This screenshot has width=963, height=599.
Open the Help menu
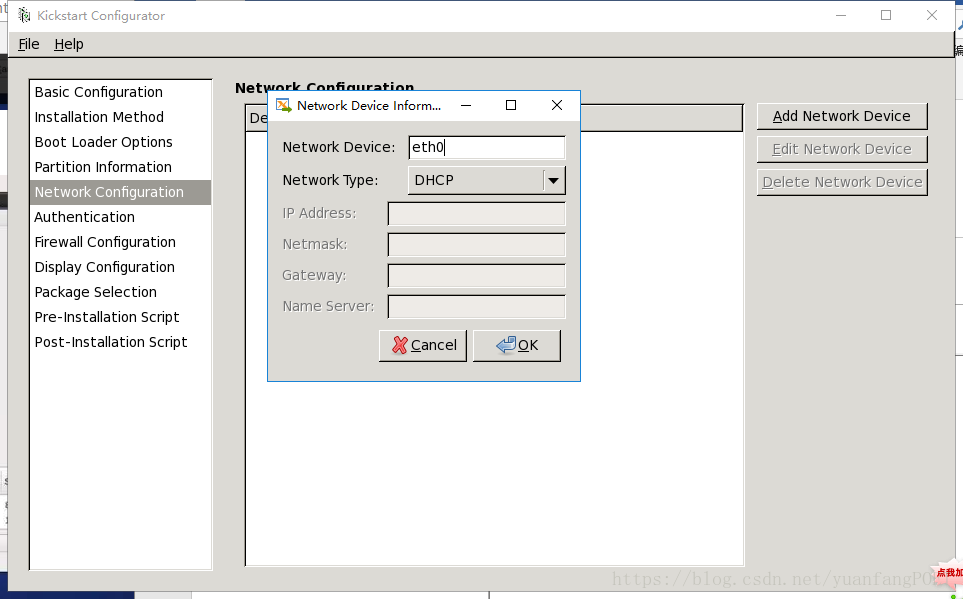pos(69,44)
